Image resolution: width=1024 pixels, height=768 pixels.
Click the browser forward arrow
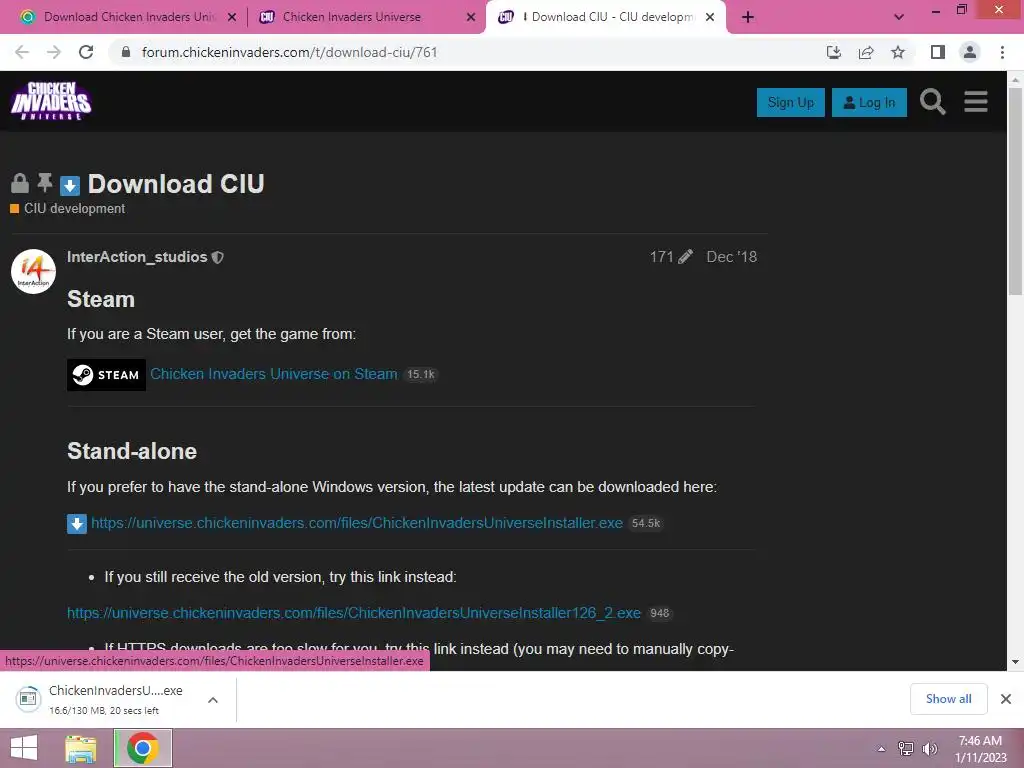[54, 52]
